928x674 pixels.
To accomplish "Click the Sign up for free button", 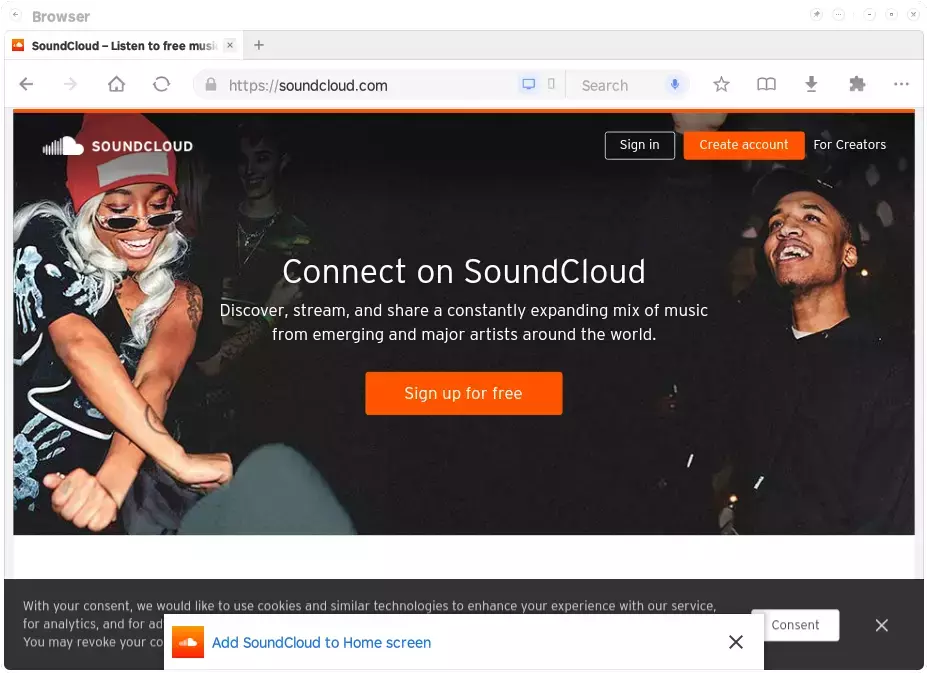I will click(463, 393).
